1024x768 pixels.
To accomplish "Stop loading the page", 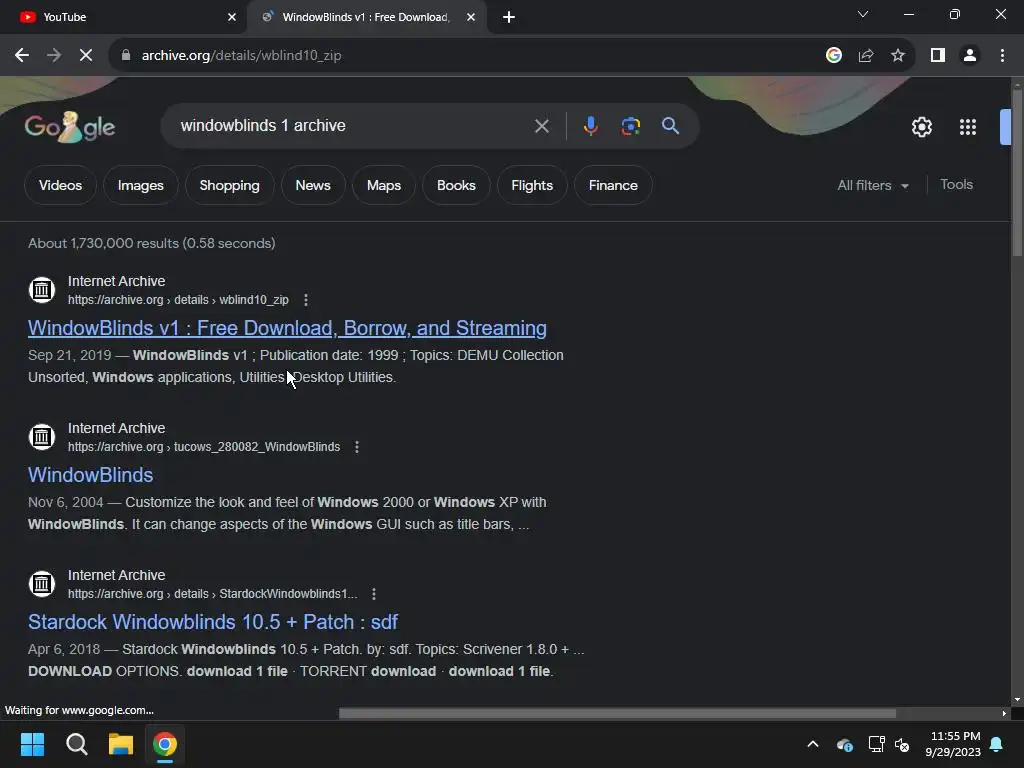I will [x=86, y=56].
